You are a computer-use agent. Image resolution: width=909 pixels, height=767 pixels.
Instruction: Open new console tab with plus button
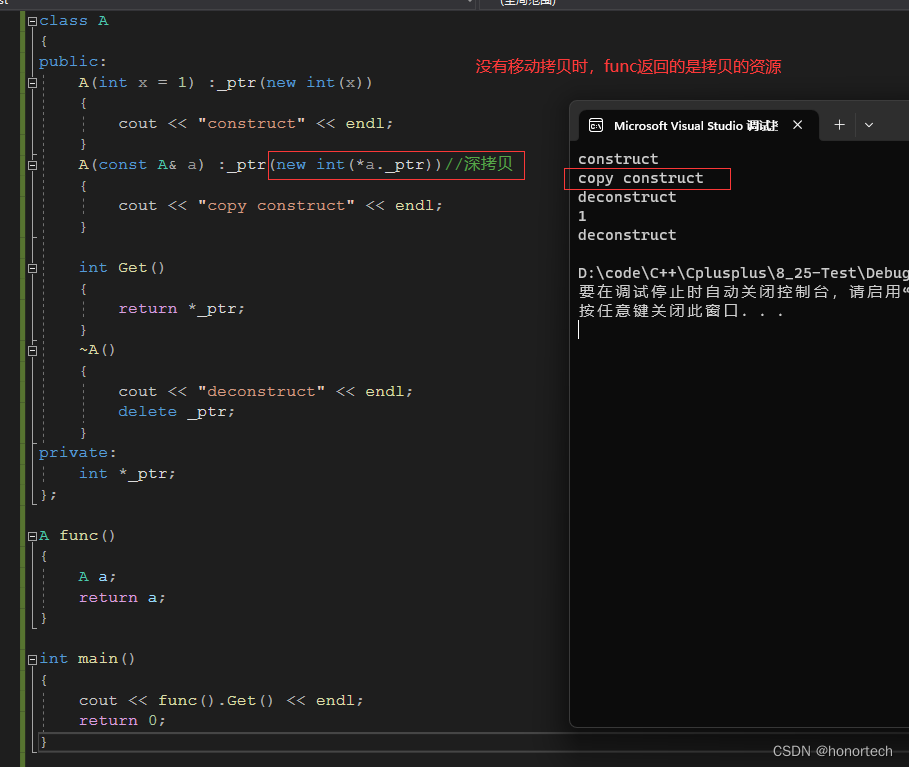(839, 125)
